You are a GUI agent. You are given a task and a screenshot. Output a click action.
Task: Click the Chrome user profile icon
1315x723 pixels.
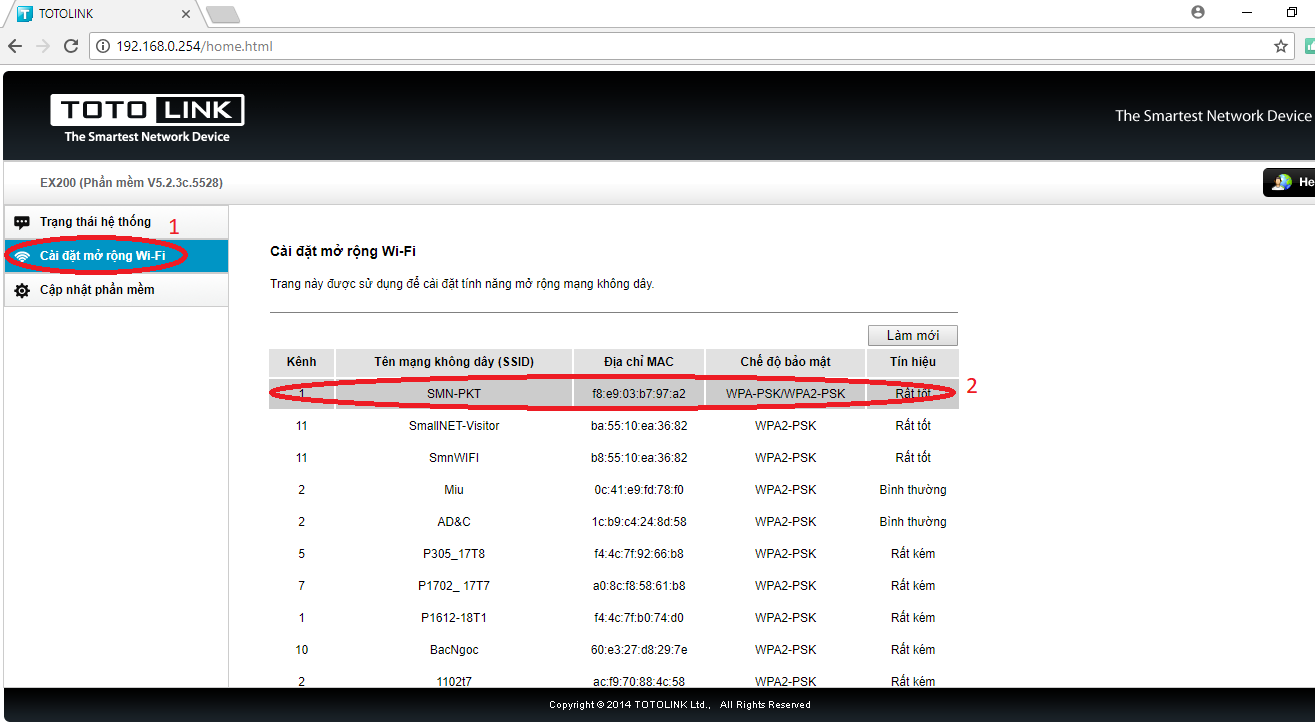1198,12
